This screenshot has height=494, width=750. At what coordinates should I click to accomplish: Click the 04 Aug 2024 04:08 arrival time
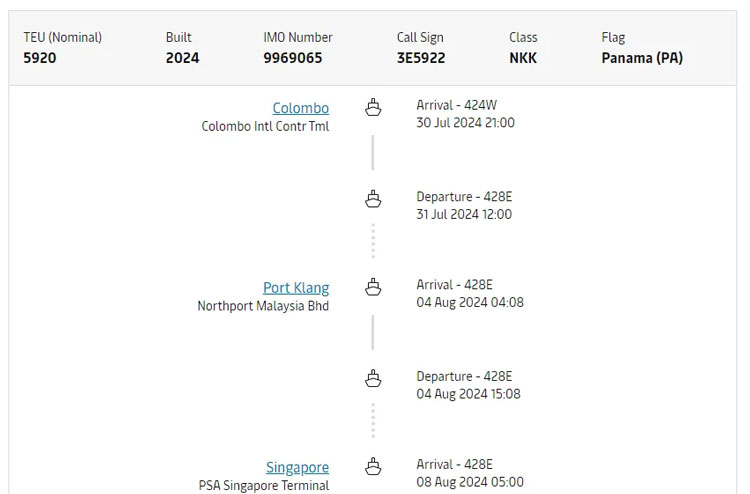[470, 302]
